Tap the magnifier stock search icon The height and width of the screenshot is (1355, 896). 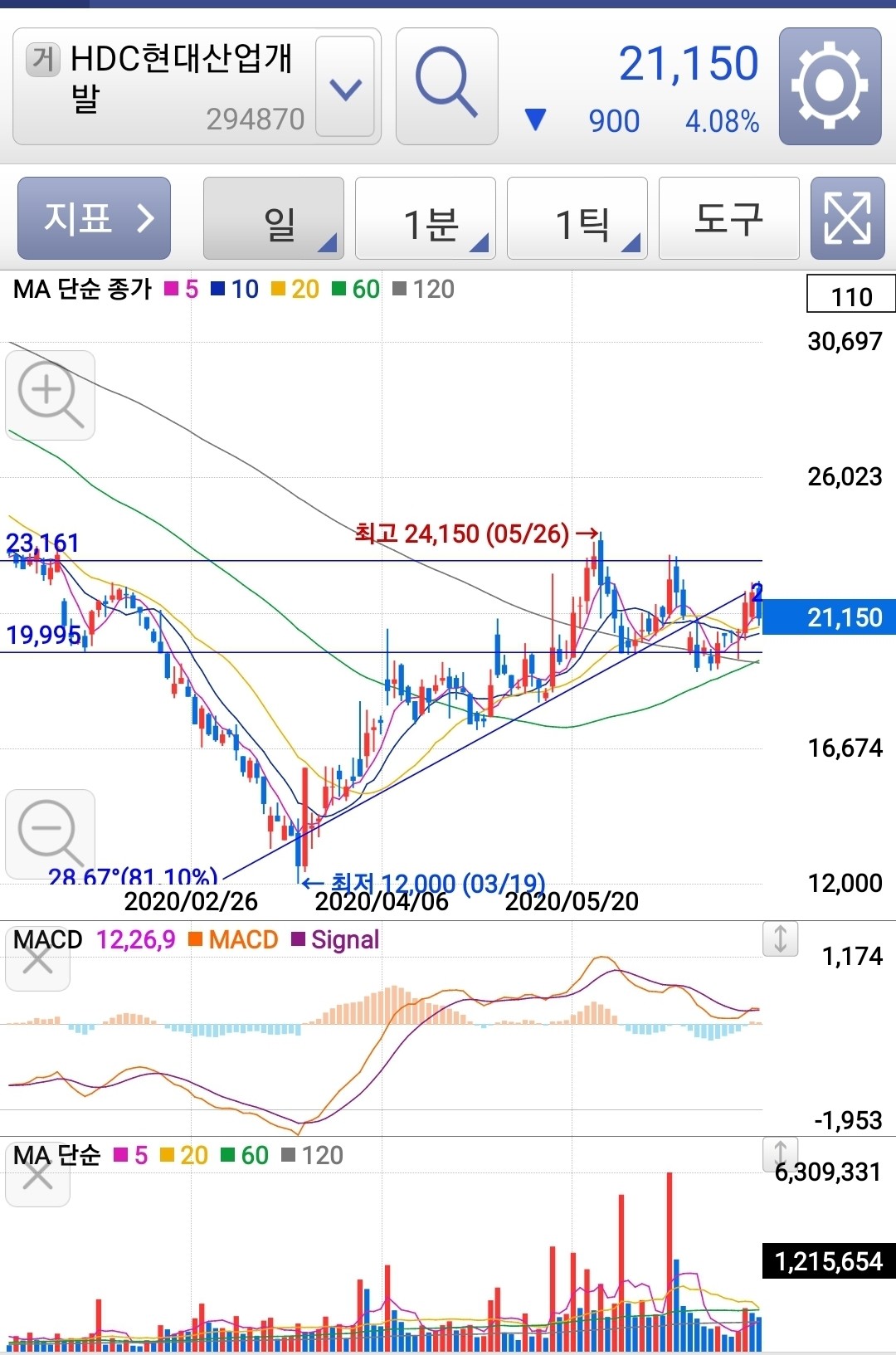(x=446, y=86)
